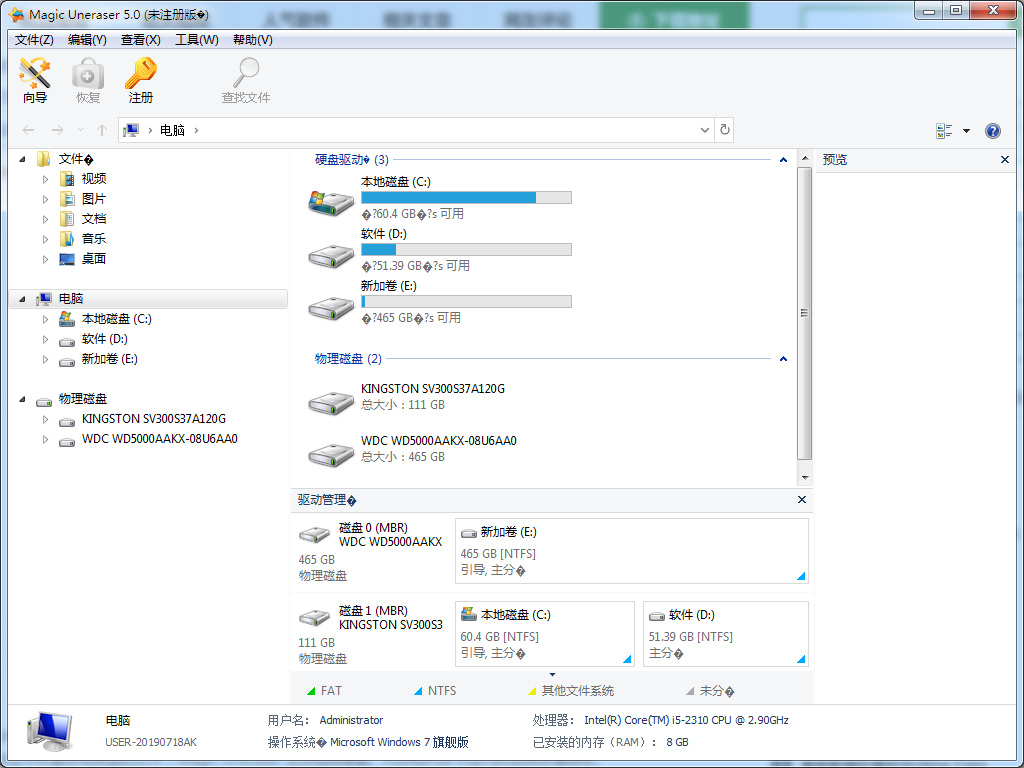Select 图片 folder in the tree
1024x768 pixels.
click(93, 199)
